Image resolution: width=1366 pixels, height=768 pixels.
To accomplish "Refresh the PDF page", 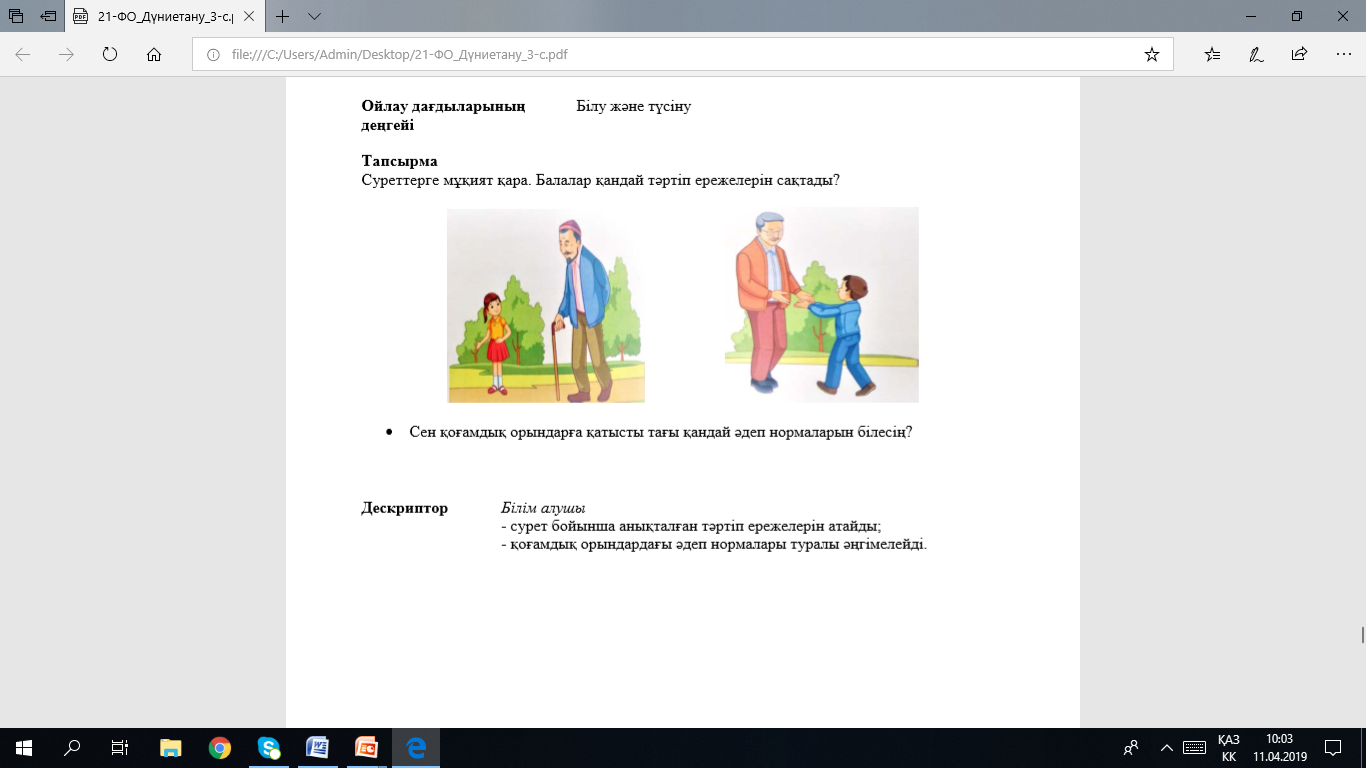I will click(x=111, y=55).
